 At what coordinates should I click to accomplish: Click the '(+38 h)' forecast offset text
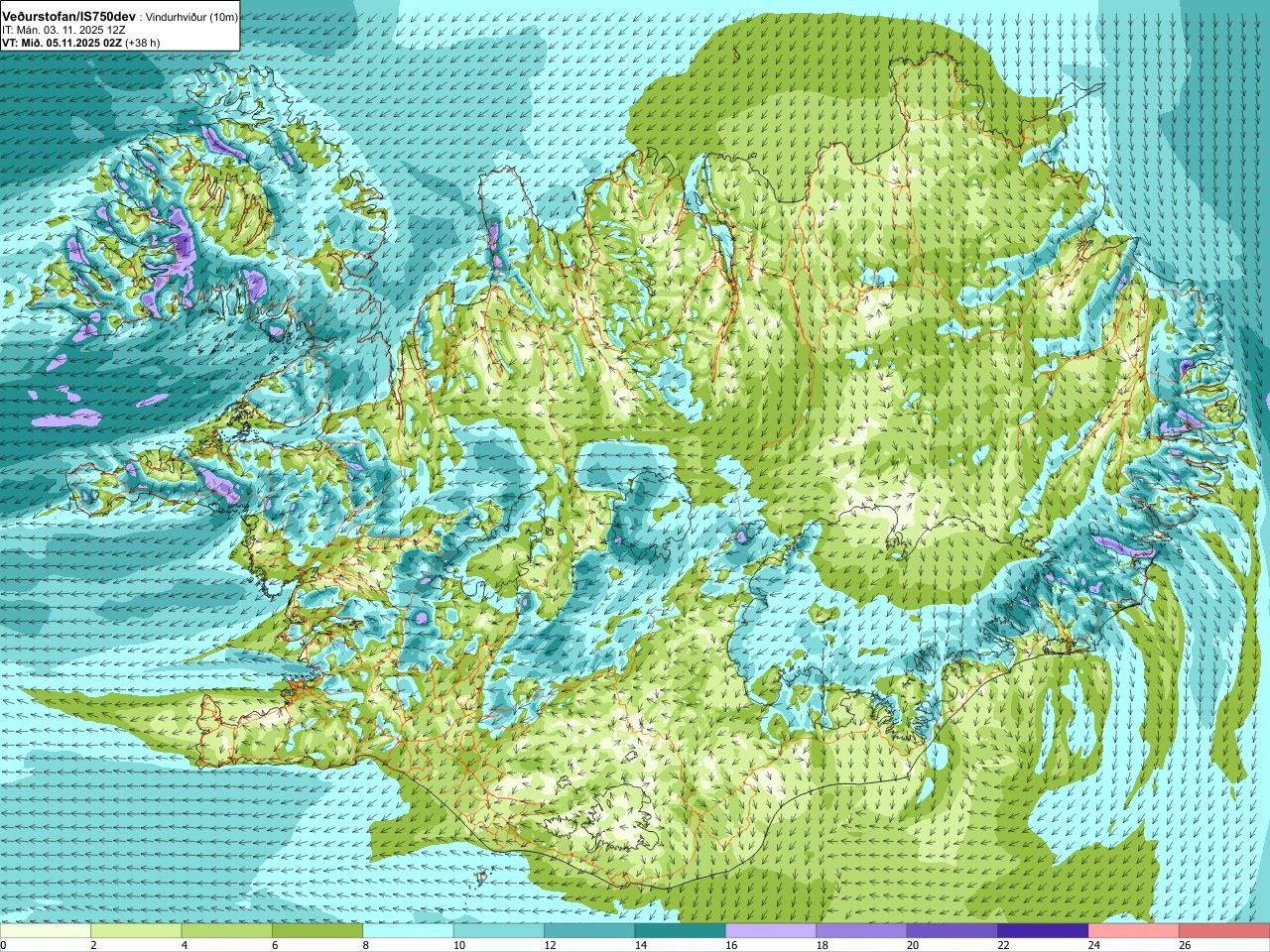pyautogui.click(x=143, y=43)
